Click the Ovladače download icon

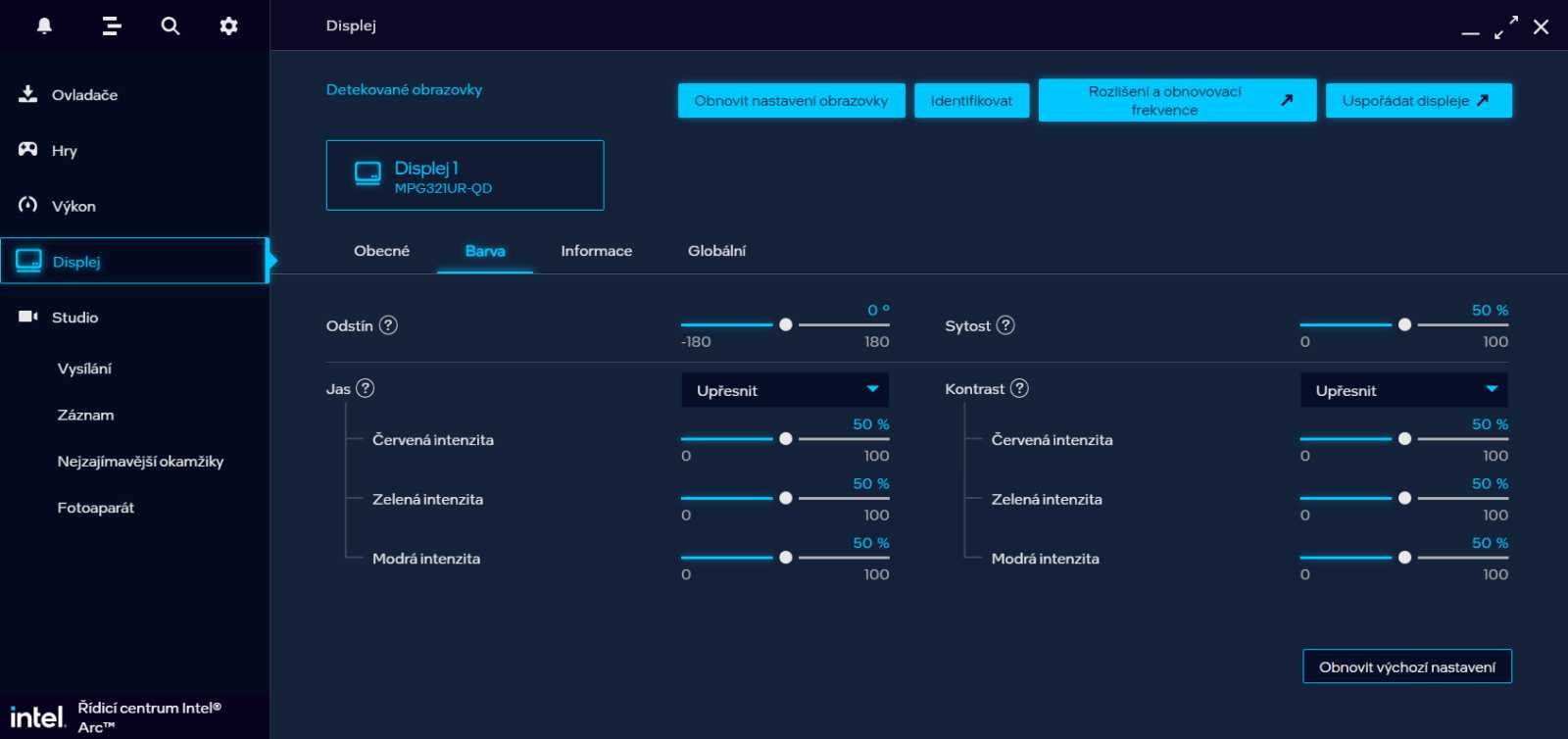pyautogui.click(x=27, y=94)
